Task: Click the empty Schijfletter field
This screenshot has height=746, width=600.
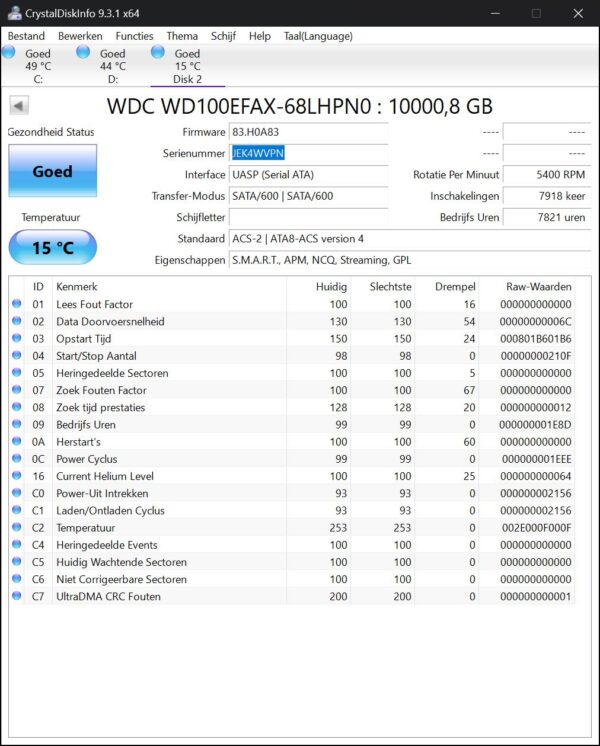Action: pos(308,217)
